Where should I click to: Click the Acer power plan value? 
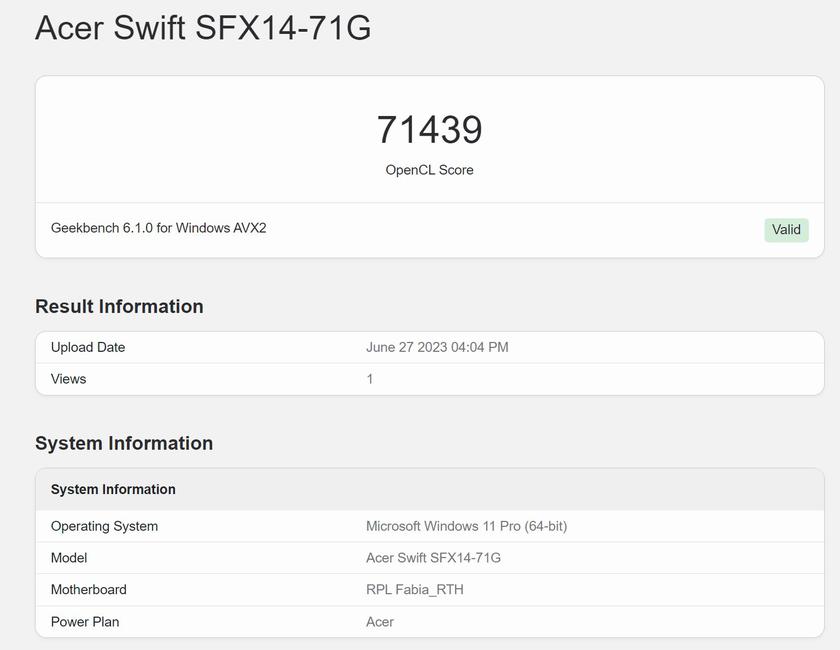coord(380,622)
